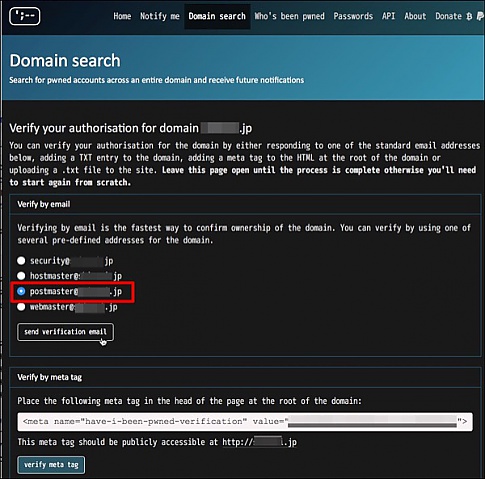
Task: Go to the Home page
Action: pos(122,16)
